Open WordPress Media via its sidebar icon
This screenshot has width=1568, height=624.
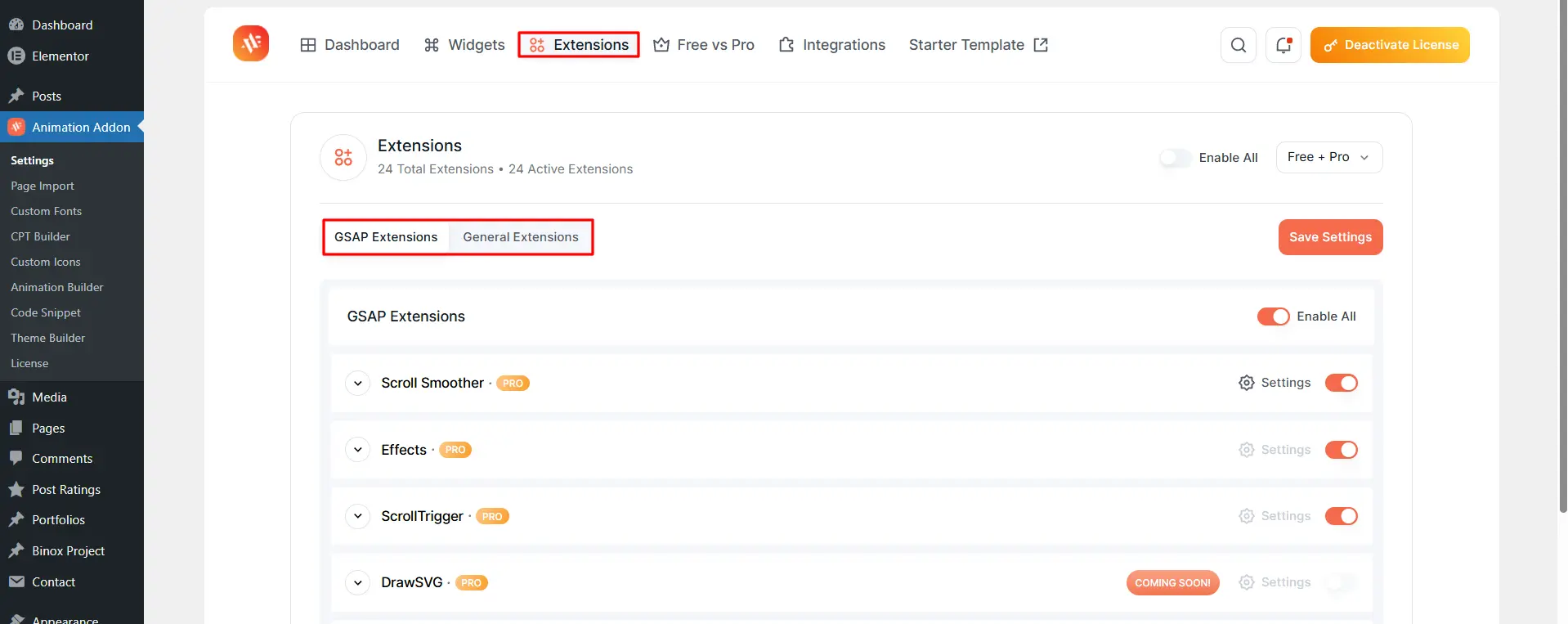[16, 397]
